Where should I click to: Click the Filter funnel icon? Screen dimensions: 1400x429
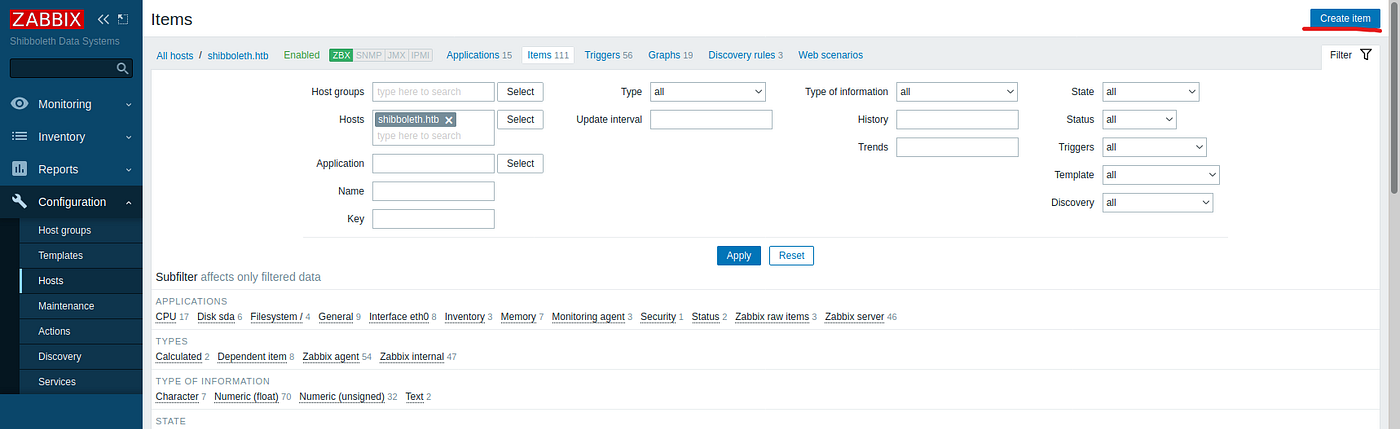[1366, 55]
